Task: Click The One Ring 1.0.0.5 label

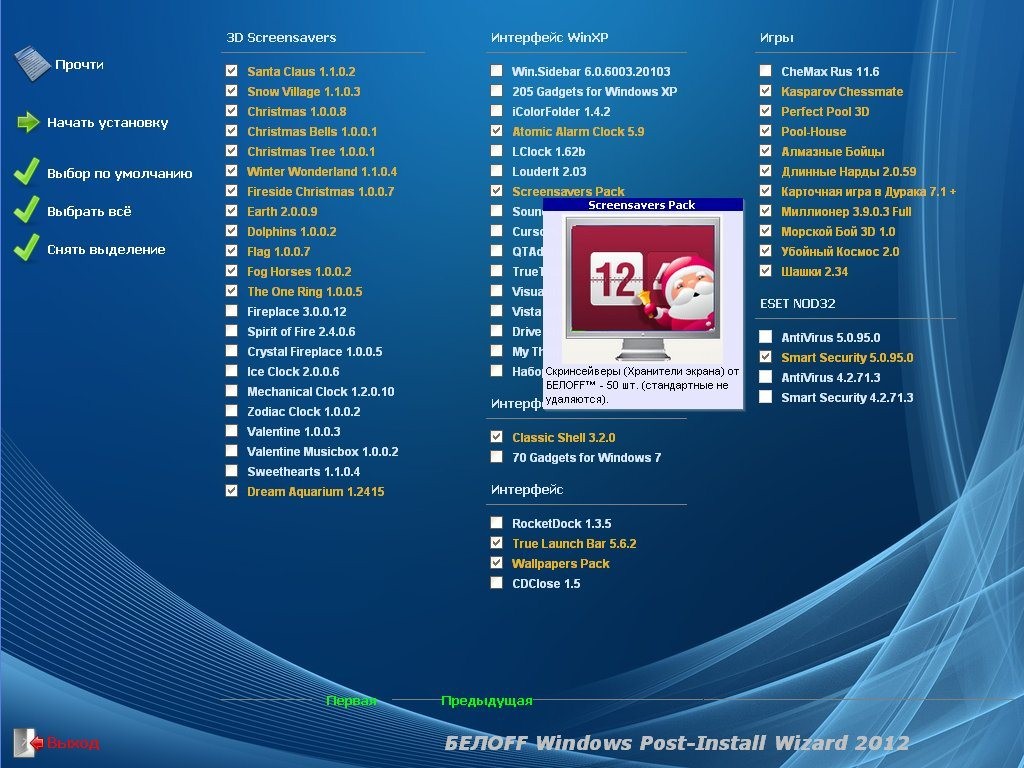Action: click(x=304, y=292)
